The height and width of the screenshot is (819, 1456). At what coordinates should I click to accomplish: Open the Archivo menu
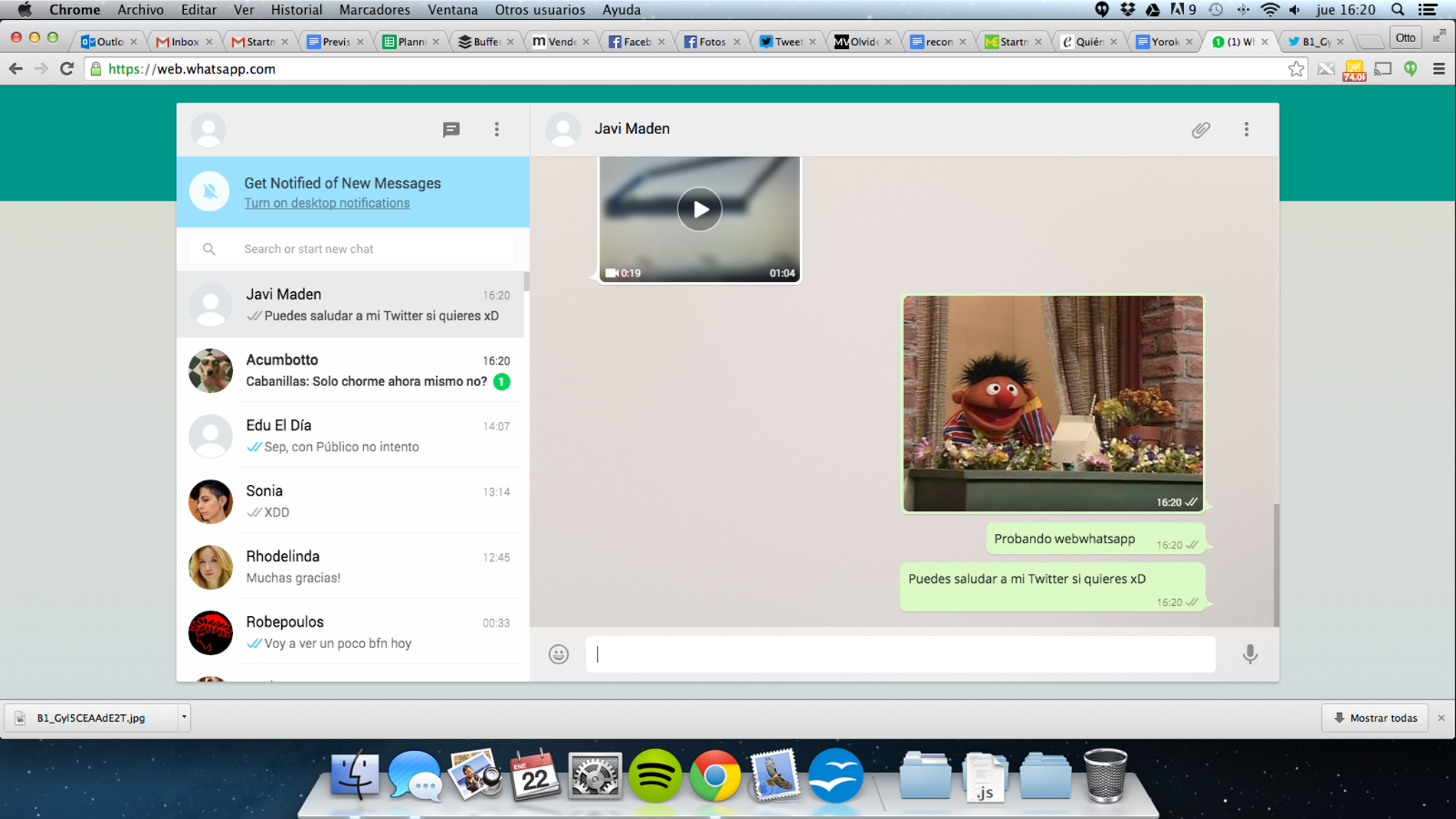coord(140,10)
